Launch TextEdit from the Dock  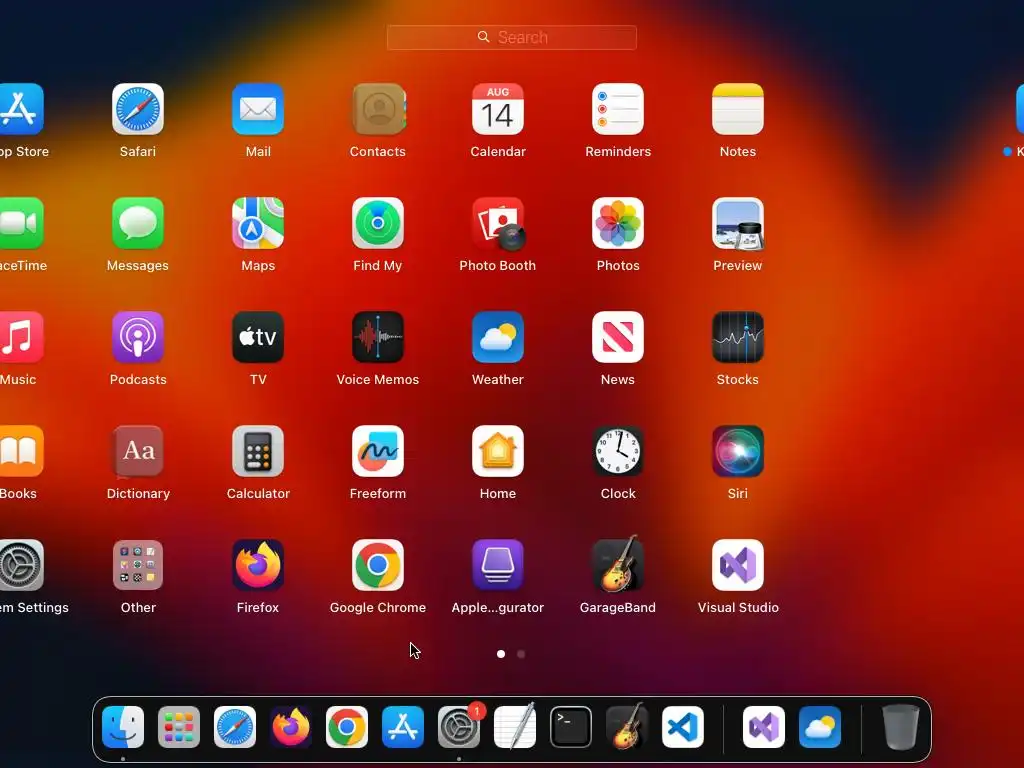click(515, 726)
